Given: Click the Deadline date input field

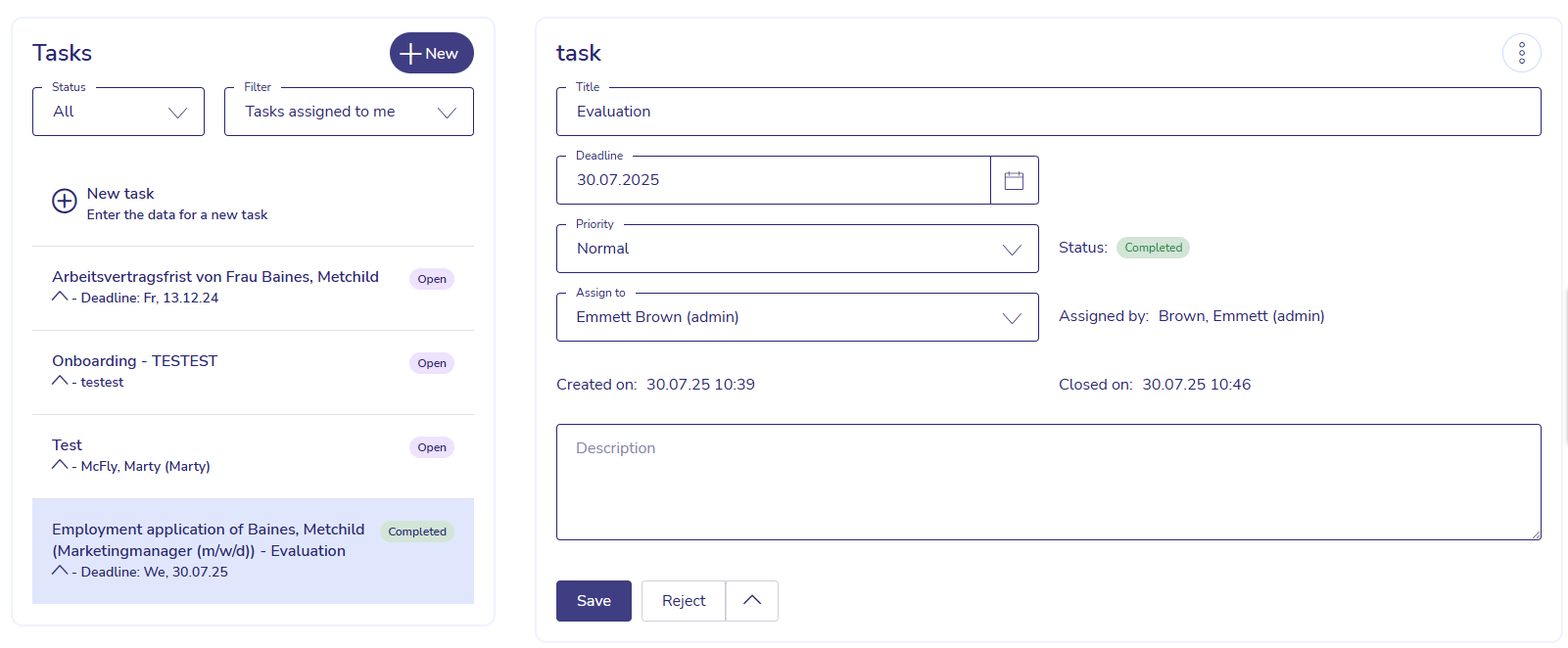Looking at the screenshot, I should [773, 180].
